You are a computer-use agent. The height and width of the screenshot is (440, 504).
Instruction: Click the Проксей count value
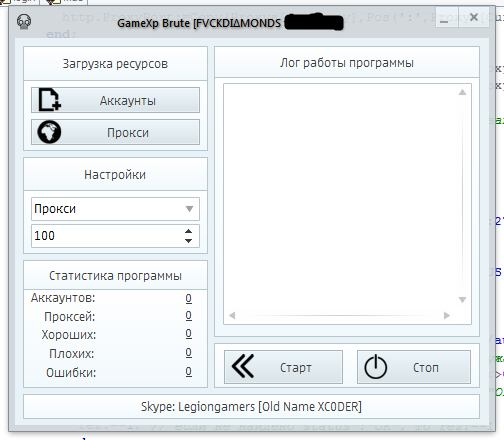coord(188,315)
